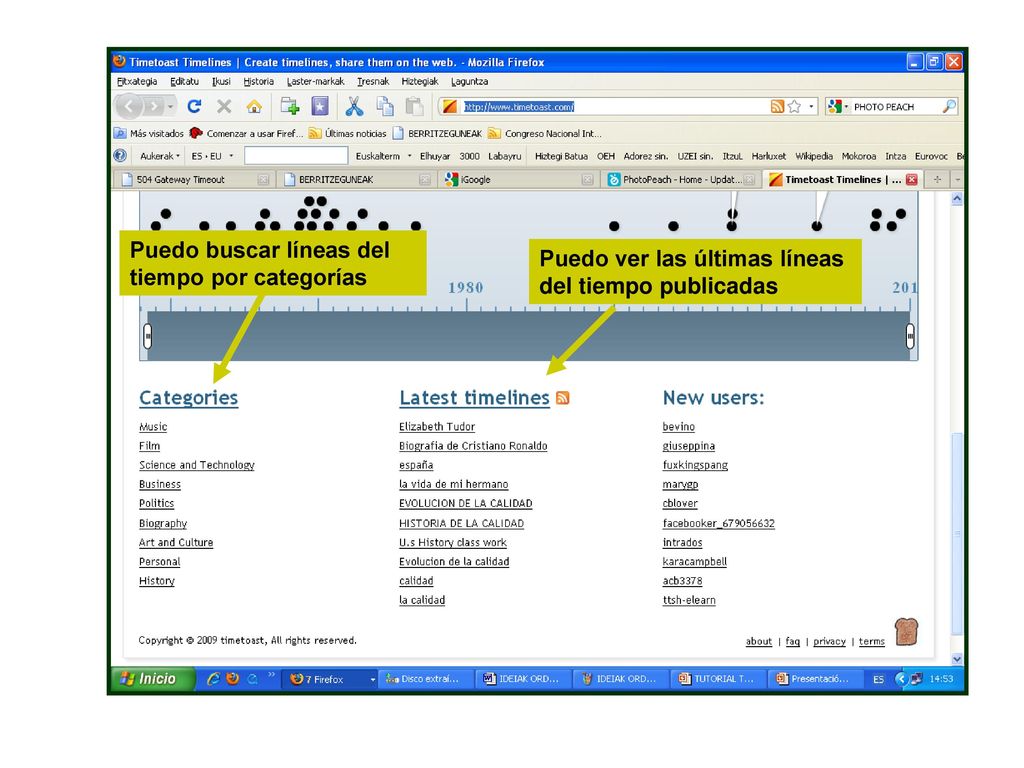Click the Internet Explorer quick launch icon
This screenshot has width=1024, height=768.
point(213,679)
